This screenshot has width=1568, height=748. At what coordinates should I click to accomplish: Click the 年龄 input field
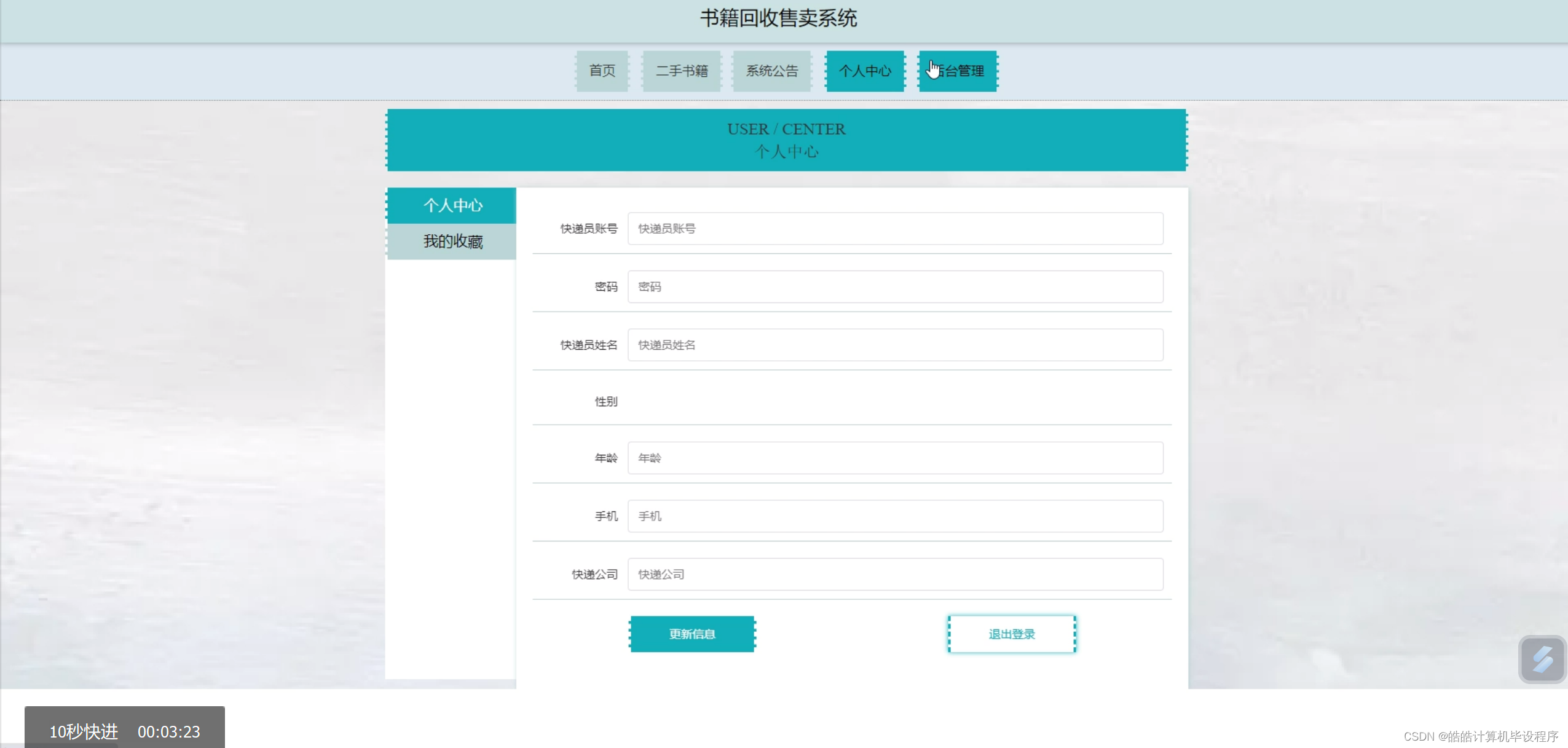click(x=895, y=458)
